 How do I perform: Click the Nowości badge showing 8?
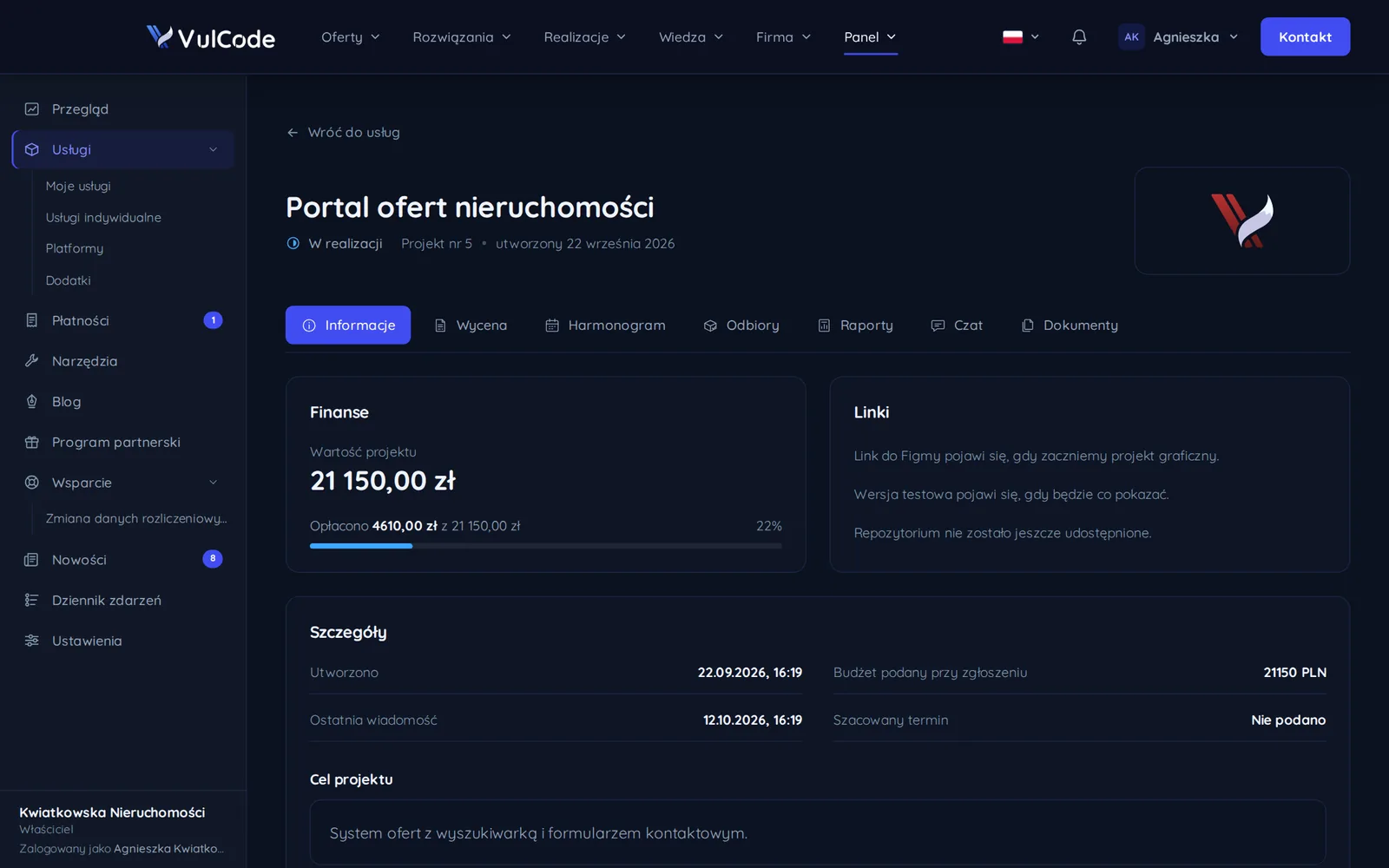213,559
